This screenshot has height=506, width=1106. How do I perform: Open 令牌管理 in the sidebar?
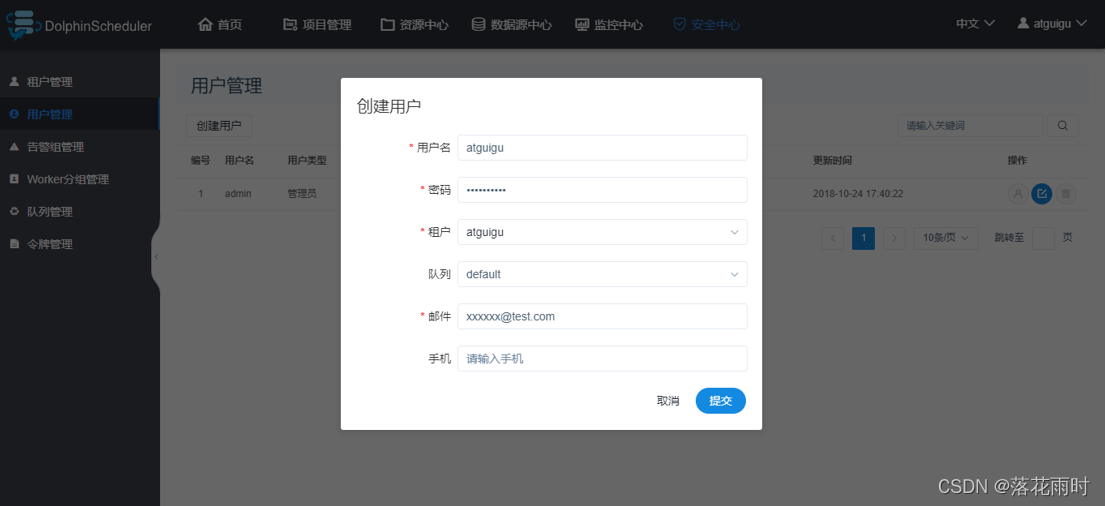80,244
